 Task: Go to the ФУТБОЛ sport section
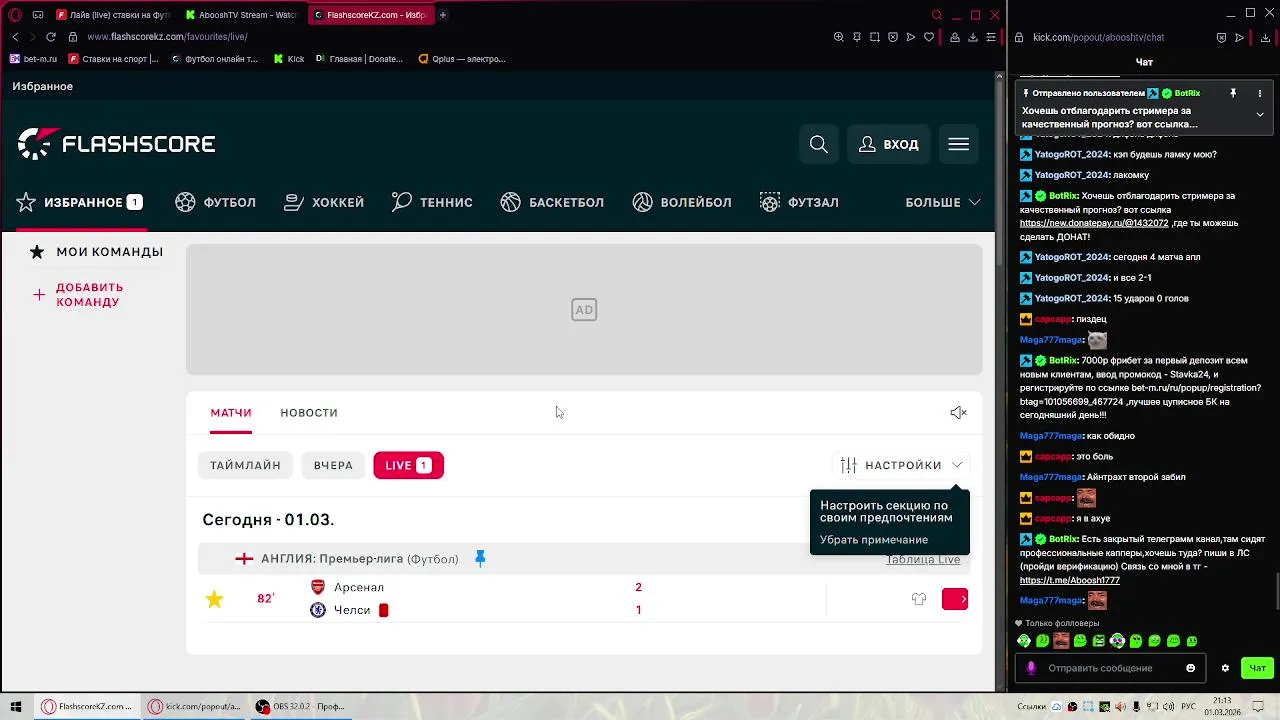coord(216,202)
